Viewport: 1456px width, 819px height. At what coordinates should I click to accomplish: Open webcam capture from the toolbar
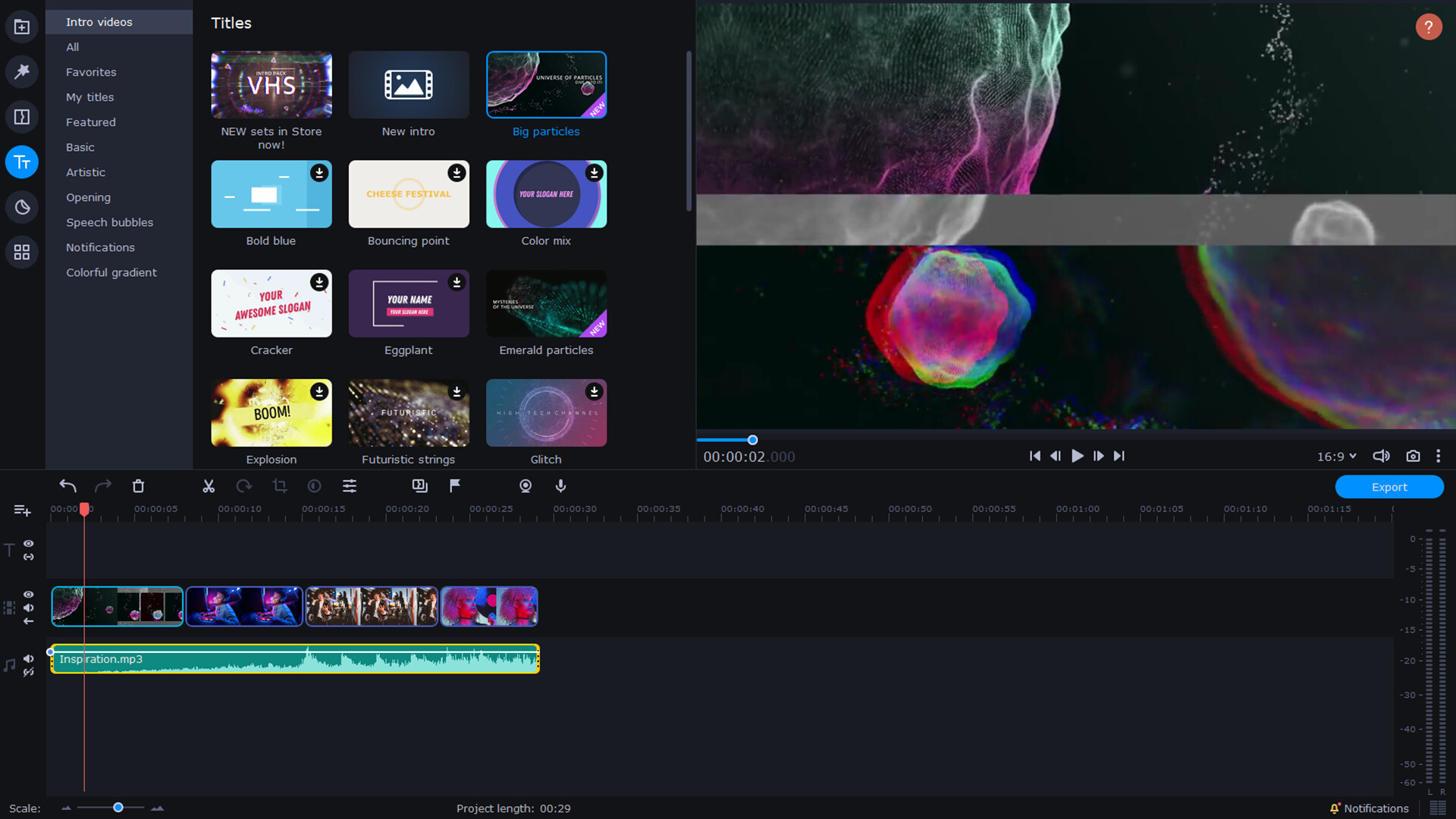525,486
